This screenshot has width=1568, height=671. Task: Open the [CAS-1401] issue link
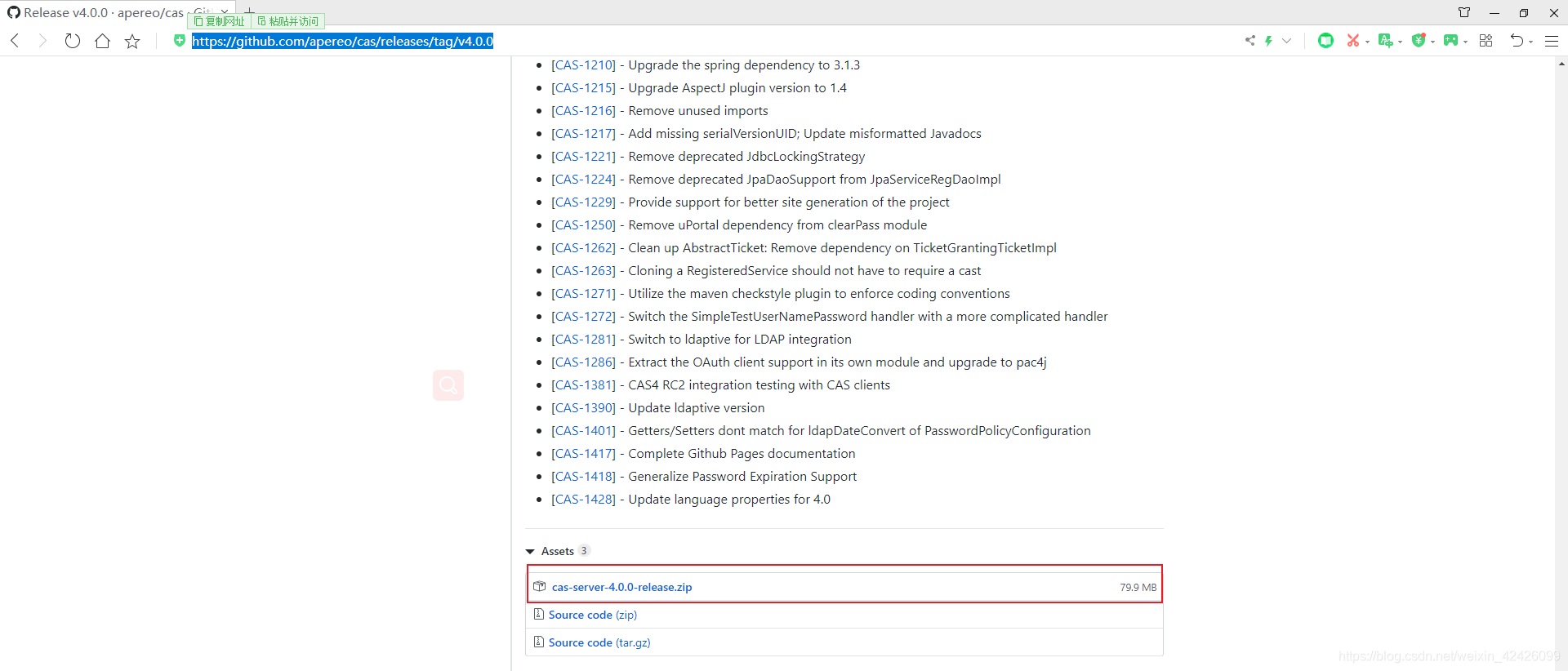583,431
